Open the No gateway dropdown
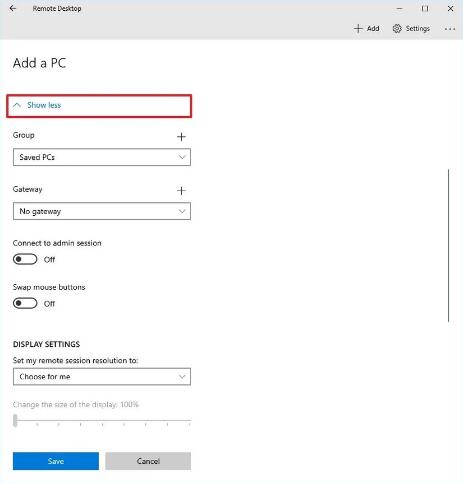The width and height of the screenshot is (463, 483). point(102,211)
